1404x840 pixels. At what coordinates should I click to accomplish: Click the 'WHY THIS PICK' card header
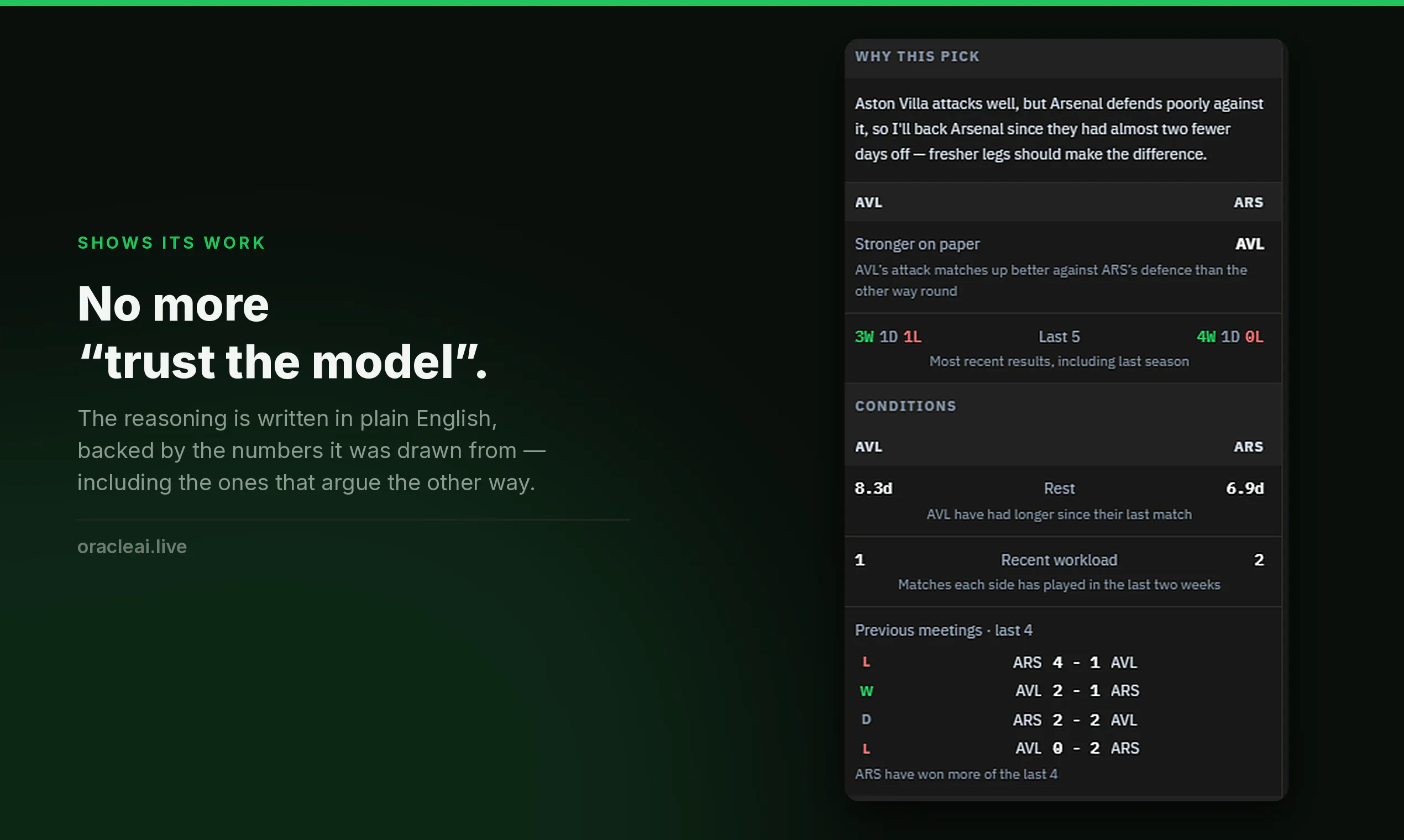point(916,56)
